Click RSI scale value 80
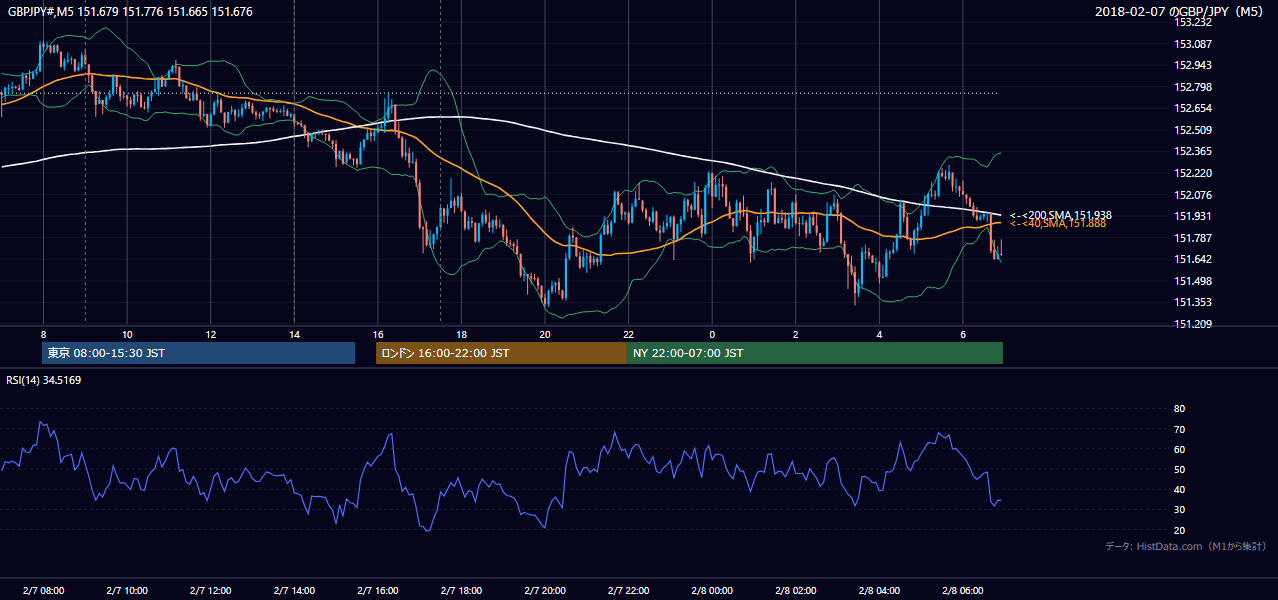The width and height of the screenshot is (1278, 600). click(x=1180, y=409)
